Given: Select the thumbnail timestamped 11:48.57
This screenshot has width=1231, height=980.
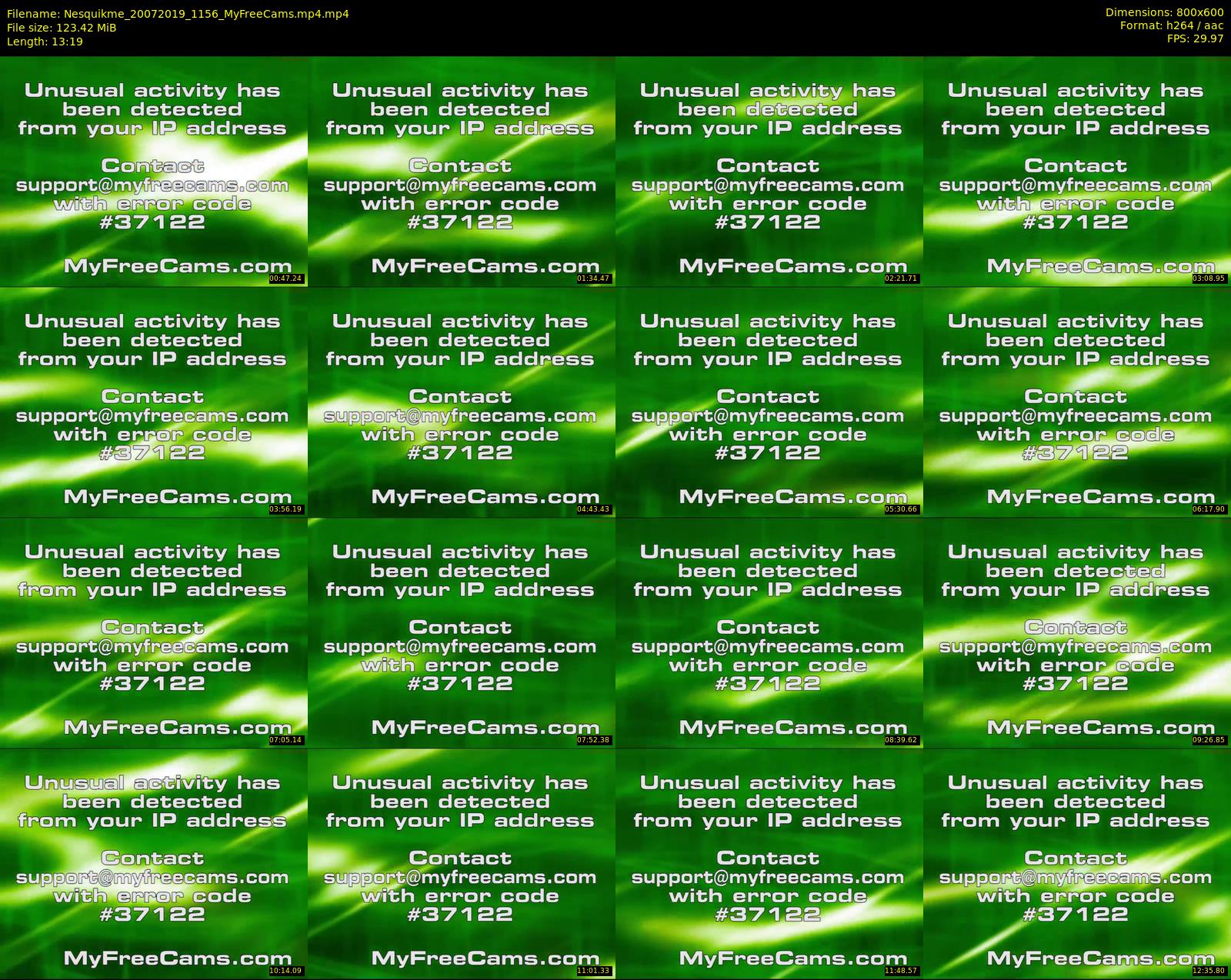Looking at the screenshot, I should (x=769, y=863).
